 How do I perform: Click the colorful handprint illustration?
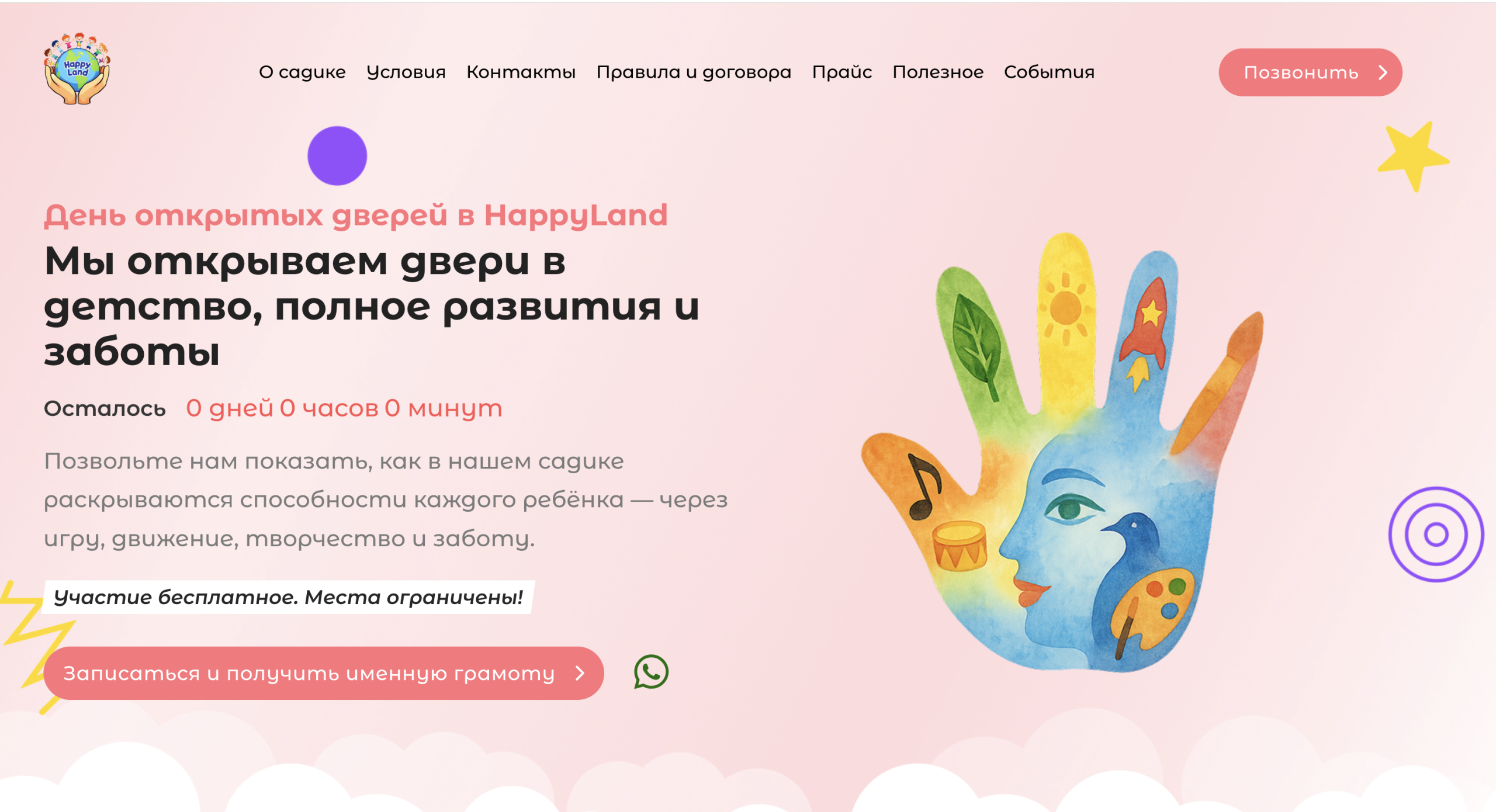point(1062,453)
